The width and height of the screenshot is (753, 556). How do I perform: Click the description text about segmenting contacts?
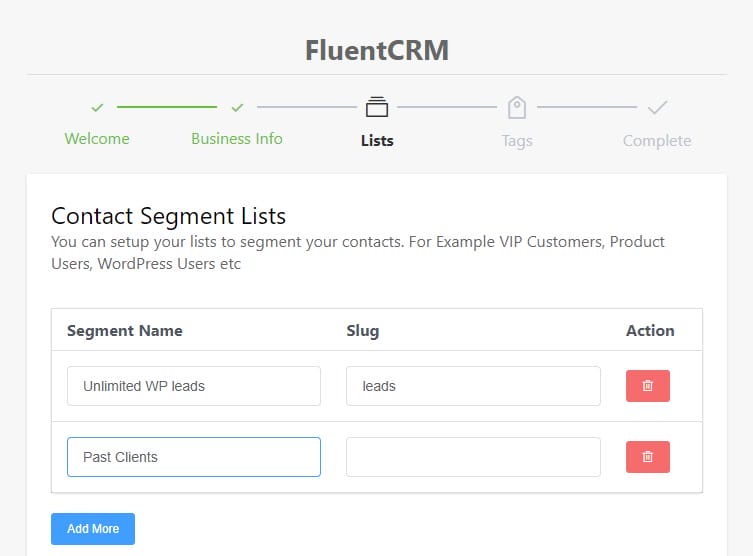click(x=358, y=253)
